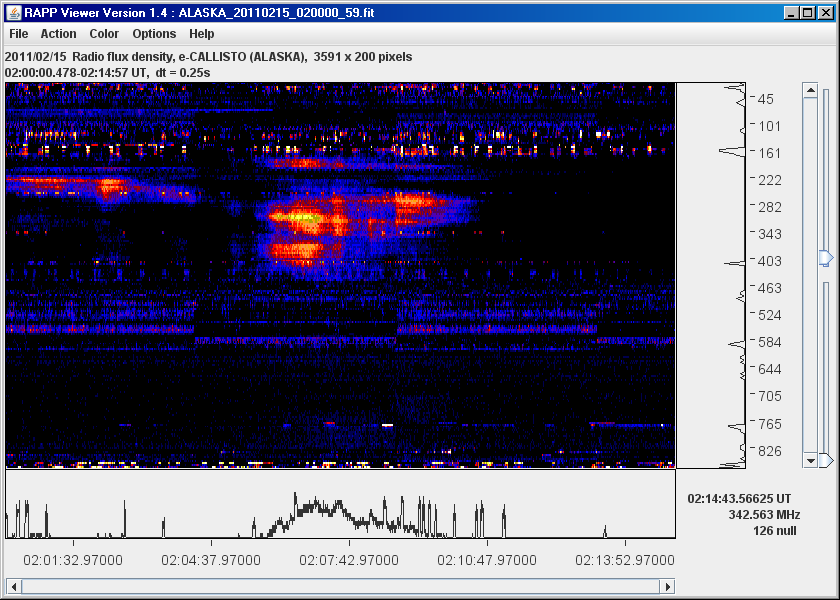Viewport: 840px width, 600px height.
Task: Click frequency label 101
Action: (769, 126)
